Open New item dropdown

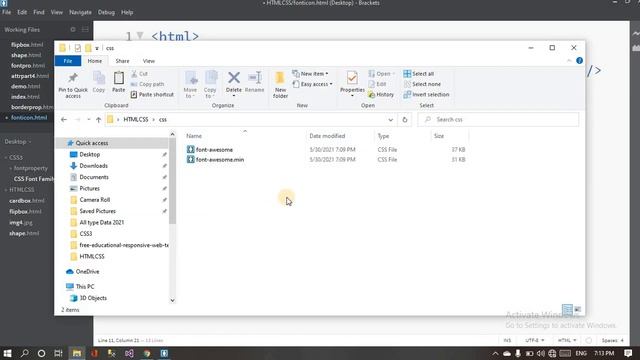(310, 74)
